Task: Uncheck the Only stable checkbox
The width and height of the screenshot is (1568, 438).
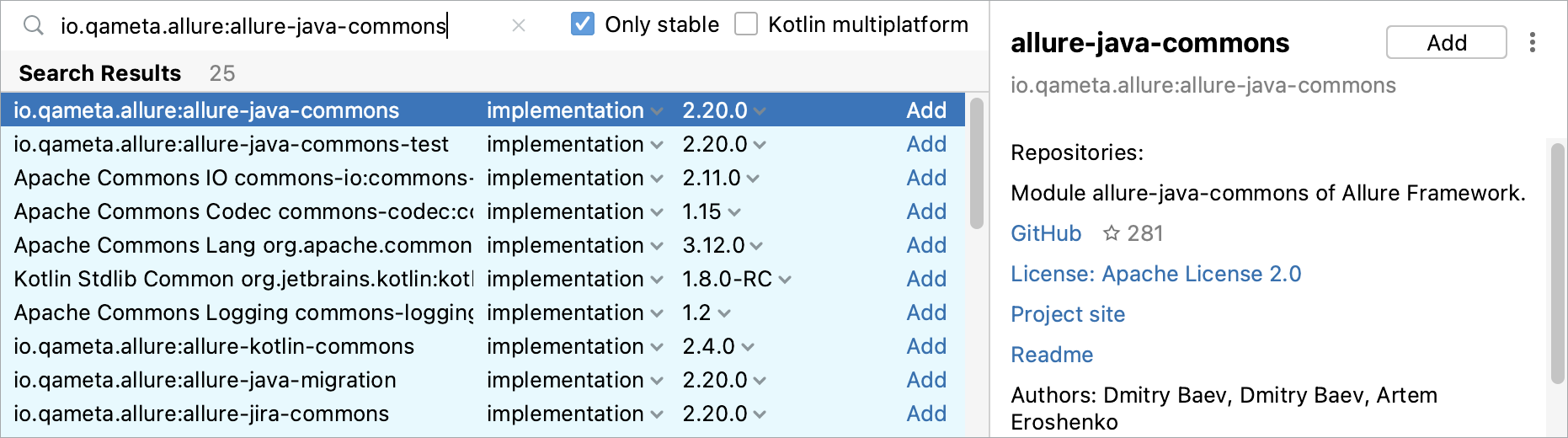Action: point(582,24)
